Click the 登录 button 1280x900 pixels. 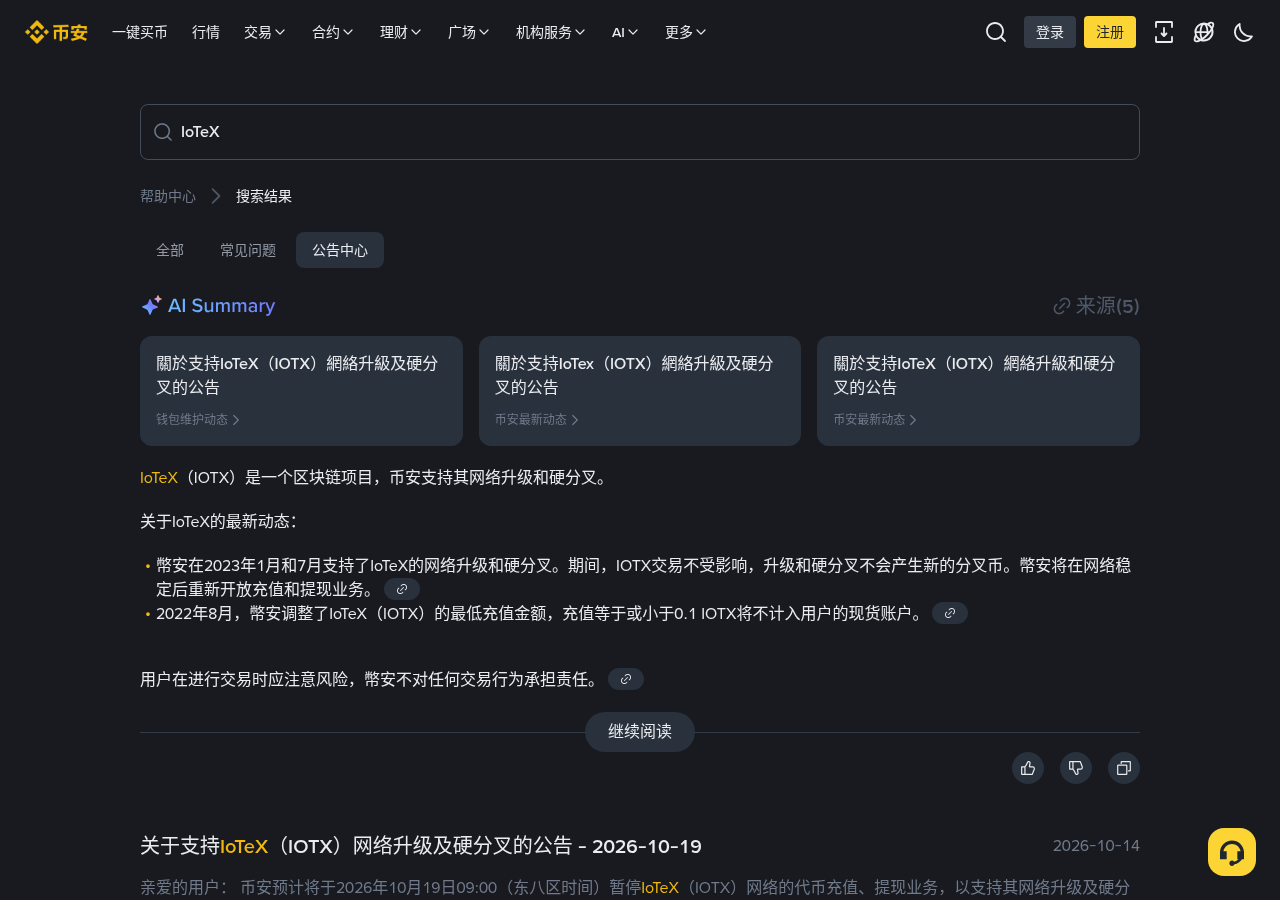(x=1050, y=32)
